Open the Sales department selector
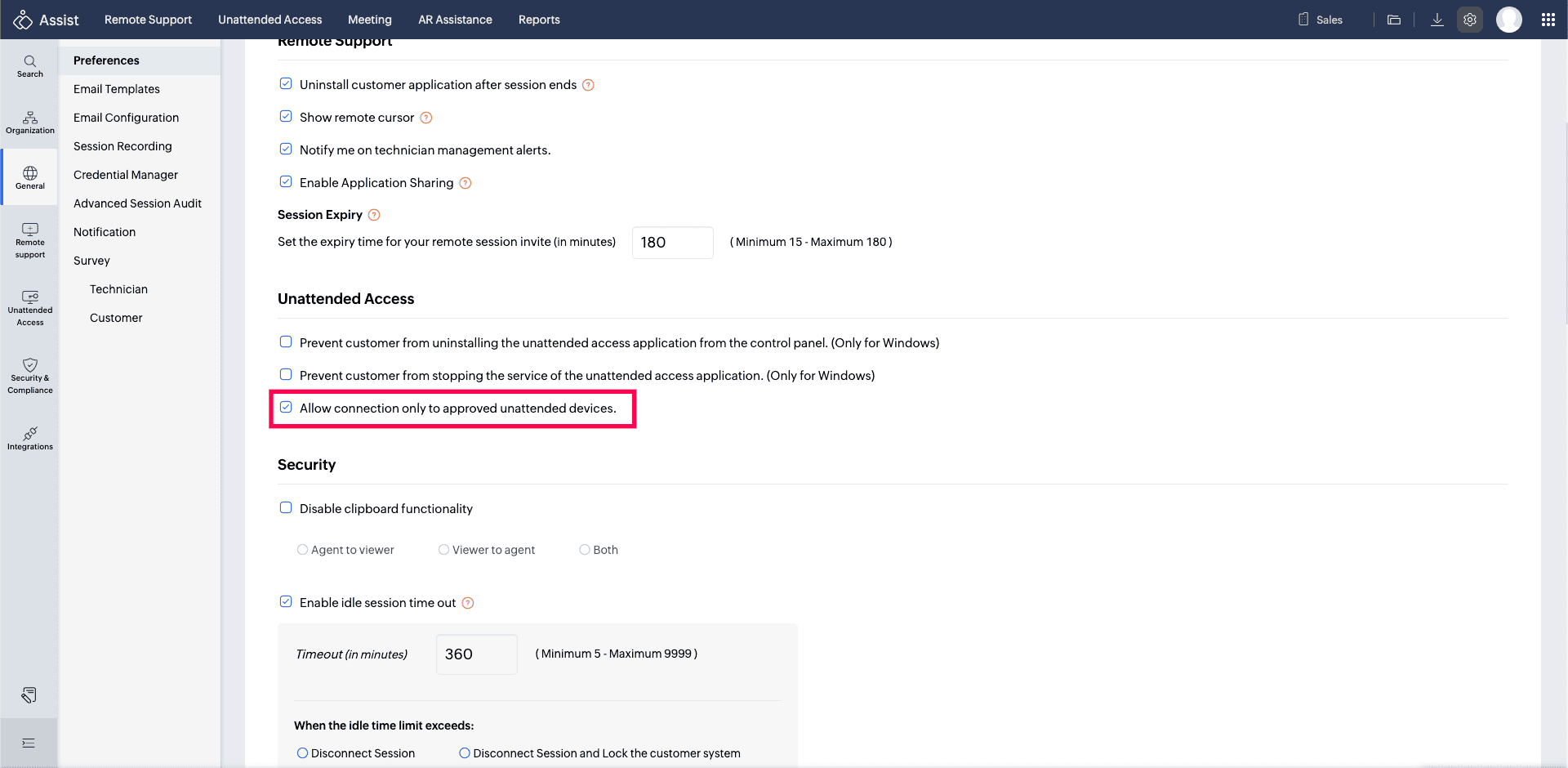 1321,20
